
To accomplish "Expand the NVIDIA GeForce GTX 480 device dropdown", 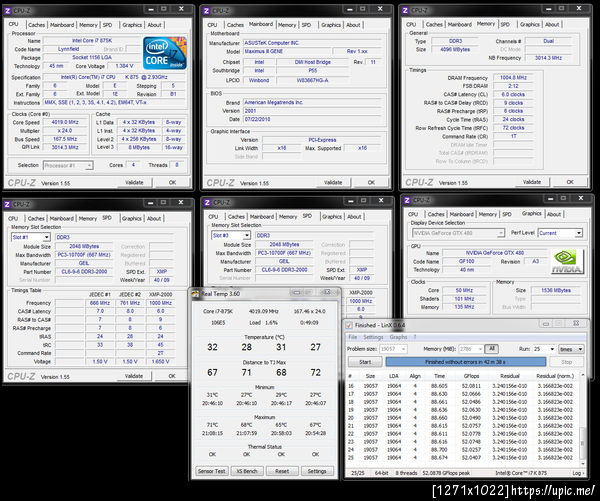I will (x=501, y=233).
